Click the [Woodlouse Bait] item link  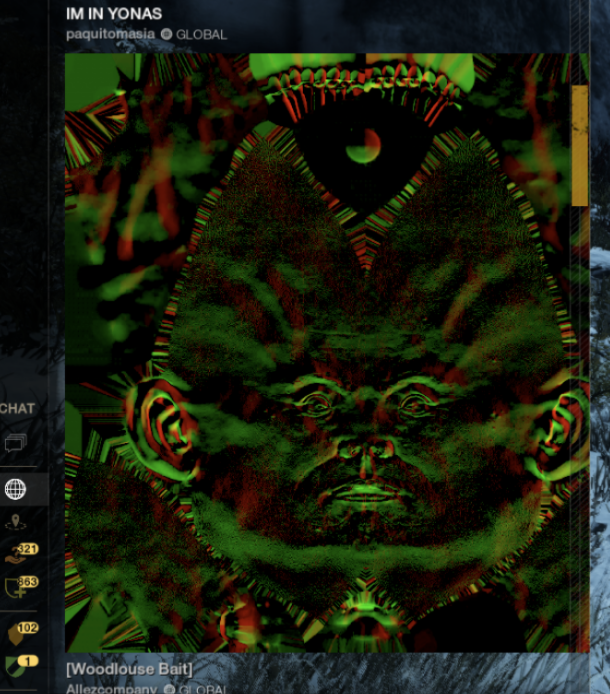(129, 669)
